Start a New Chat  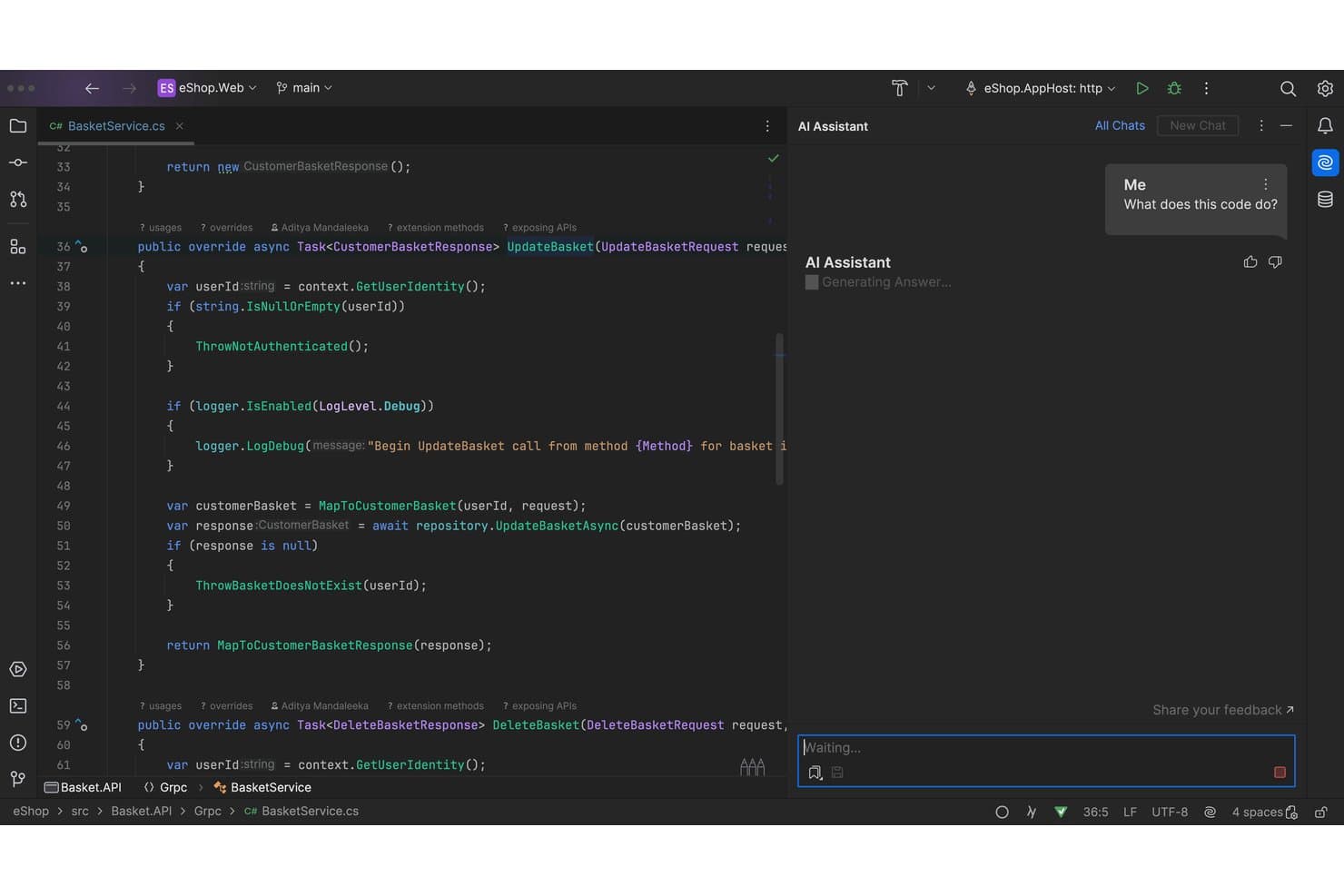click(1198, 125)
